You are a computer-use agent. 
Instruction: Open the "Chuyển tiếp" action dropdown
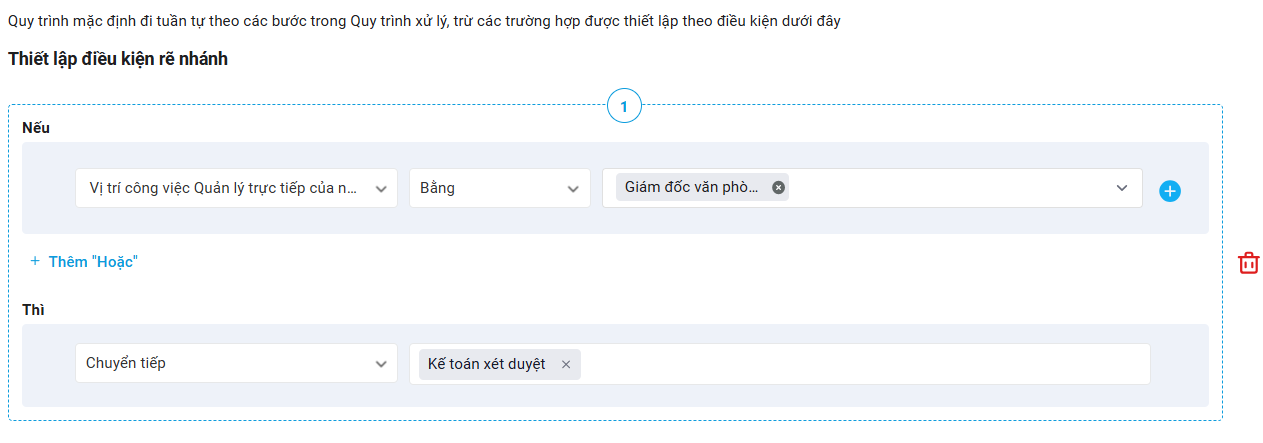tap(220, 364)
